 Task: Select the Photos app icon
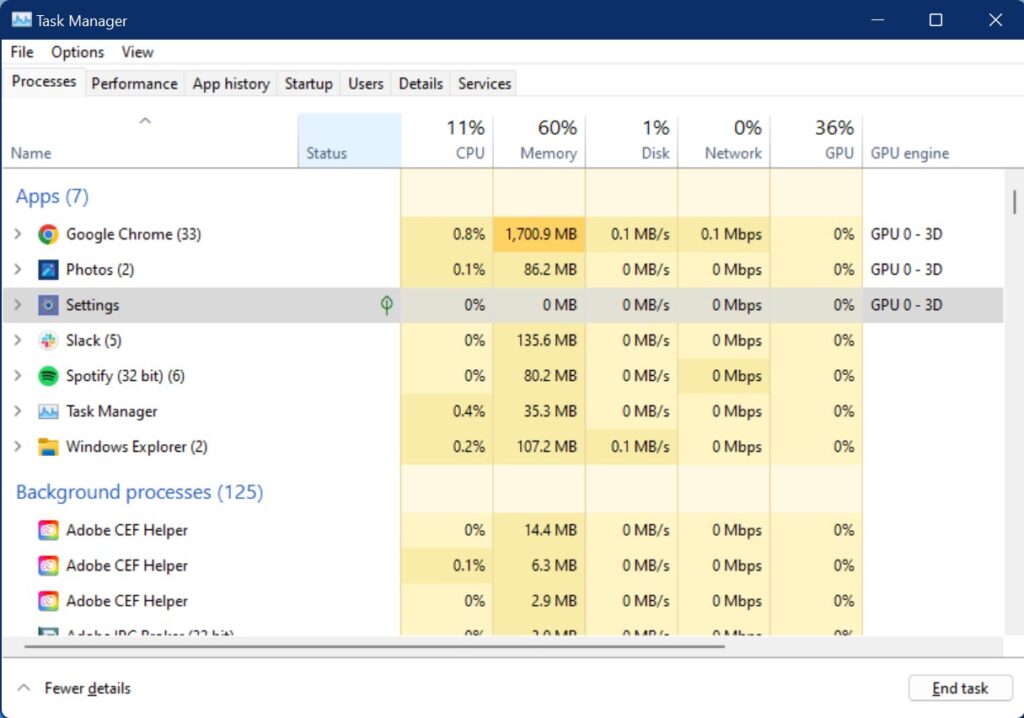[x=46, y=269]
